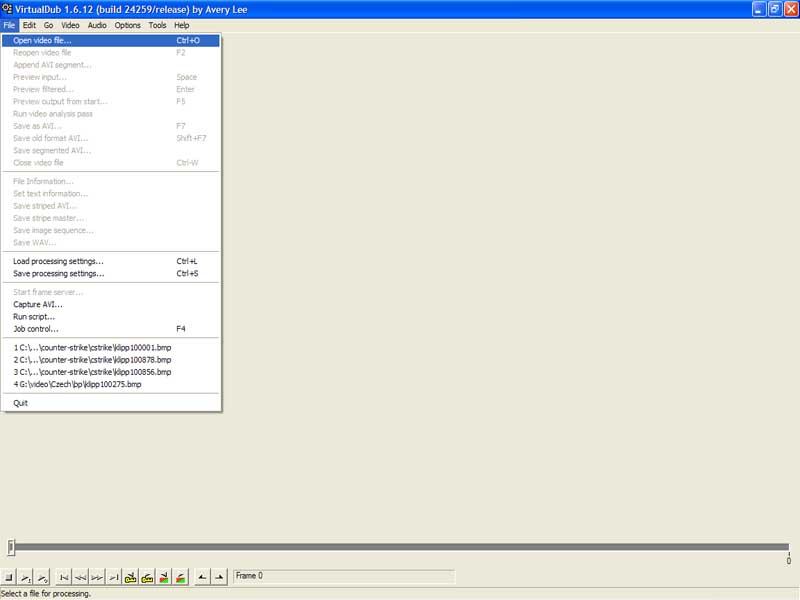The height and width of the screenshot is (600, 800).
Task: Open the Help menu
Action: click(x=182, y=25)
